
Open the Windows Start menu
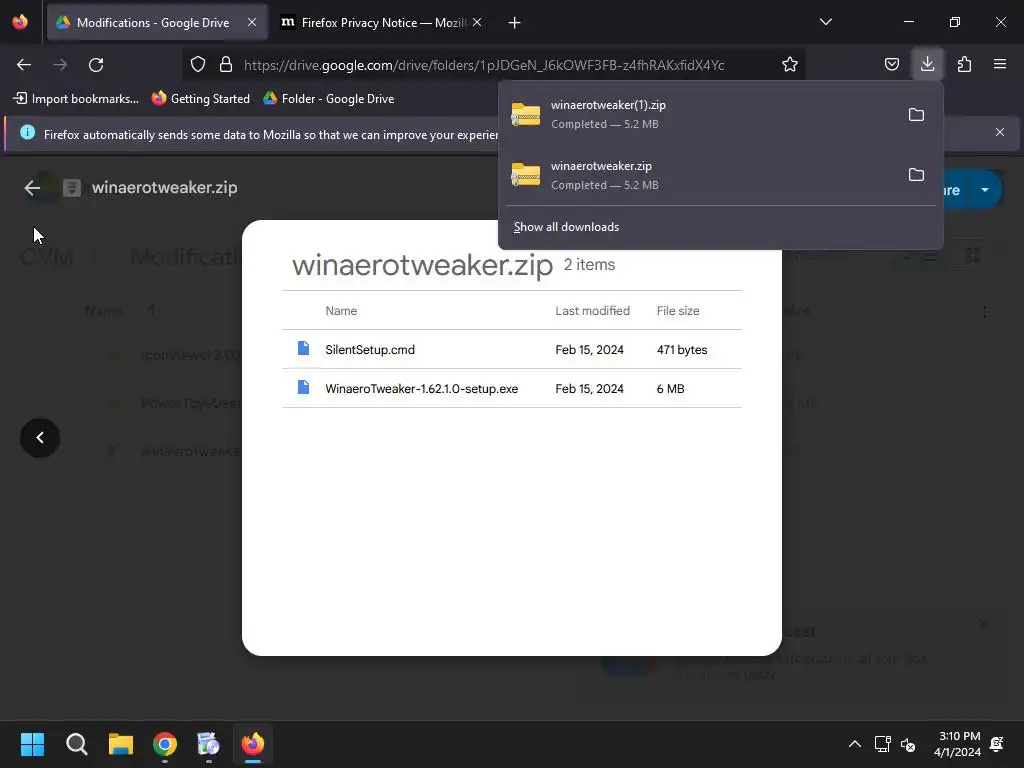pyautogui.click(x=32, y=744)
